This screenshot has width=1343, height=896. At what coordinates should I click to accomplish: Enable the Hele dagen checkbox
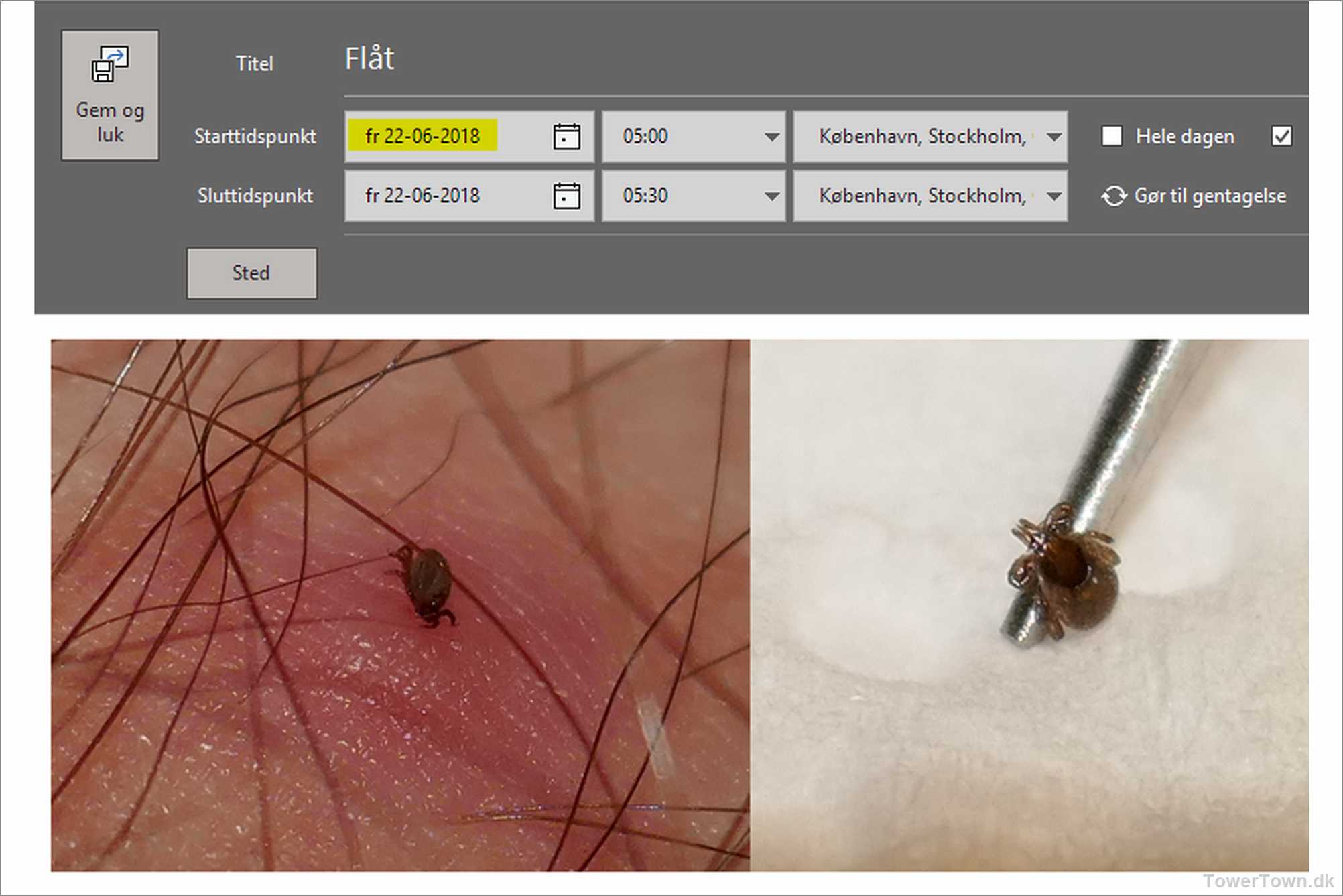pyautogui.click(x=1112, y=136)
